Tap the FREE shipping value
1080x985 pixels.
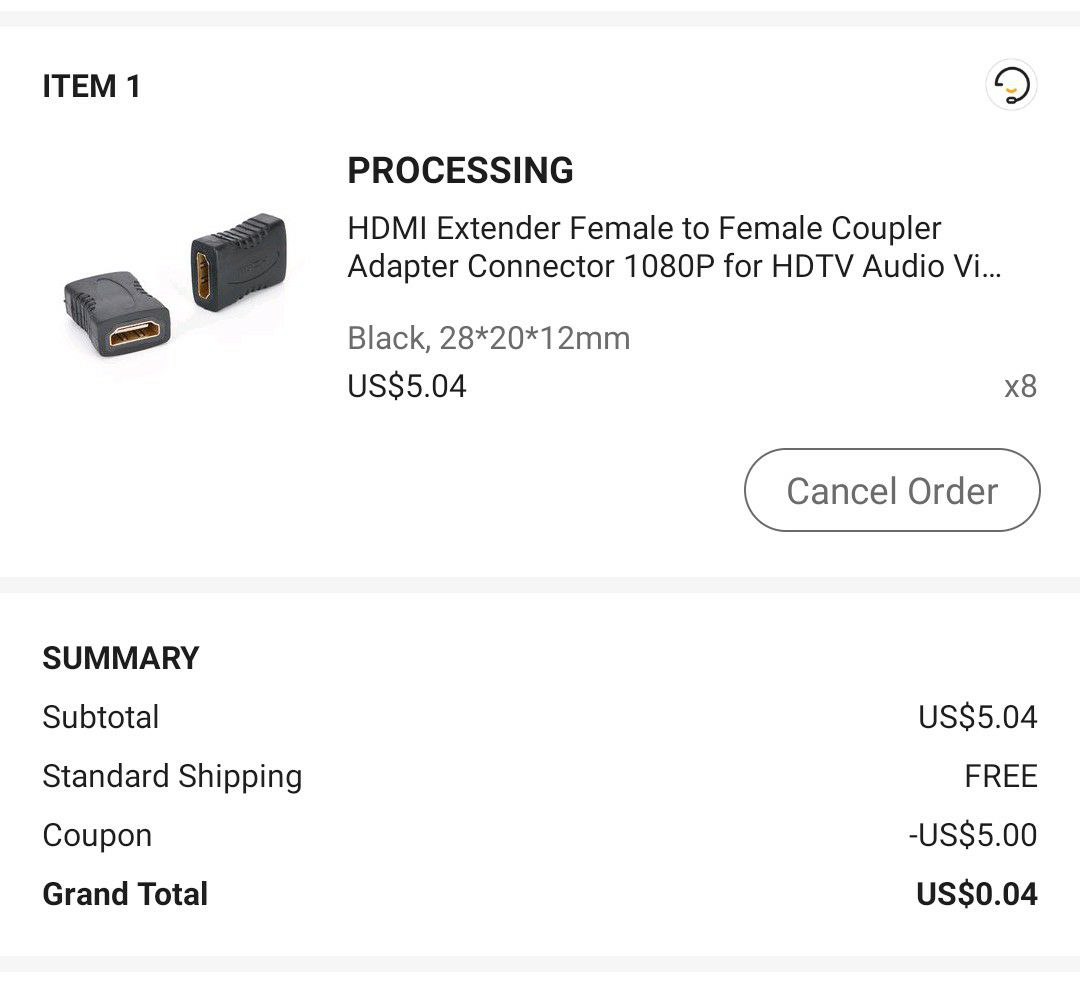1001,776
